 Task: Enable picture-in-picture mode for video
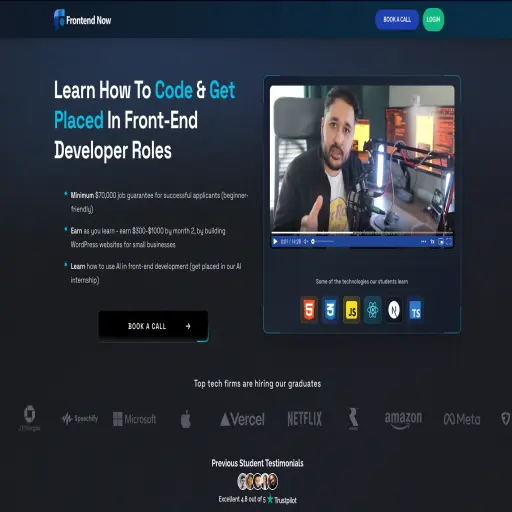coord(441,242)
